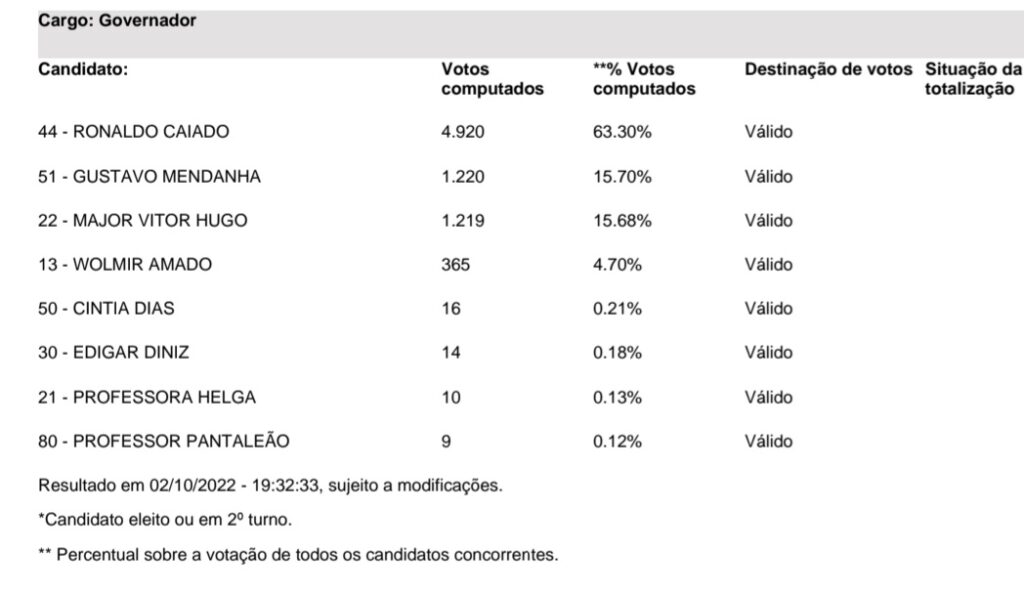Select the '30 - EDIGAR DINIZ' candidate
Screen dimensions: 1024x595
(113, 353)
